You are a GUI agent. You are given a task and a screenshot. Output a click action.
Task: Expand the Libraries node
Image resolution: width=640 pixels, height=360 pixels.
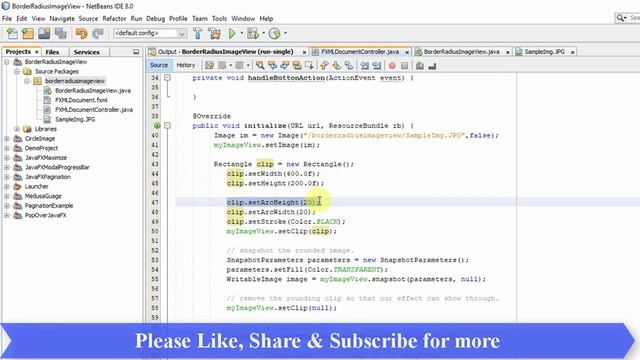[17, 129]
